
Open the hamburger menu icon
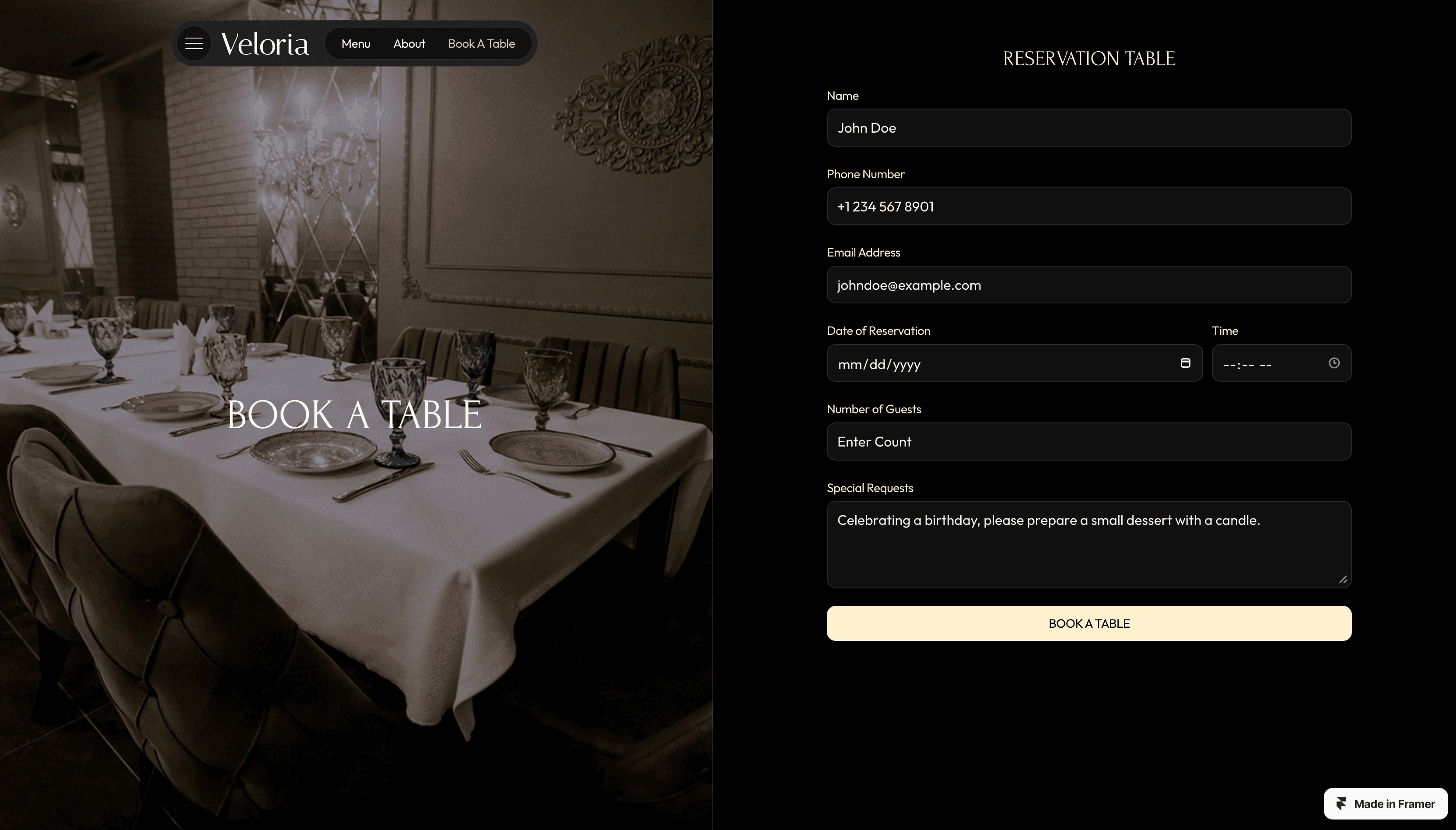coord(194,43)
